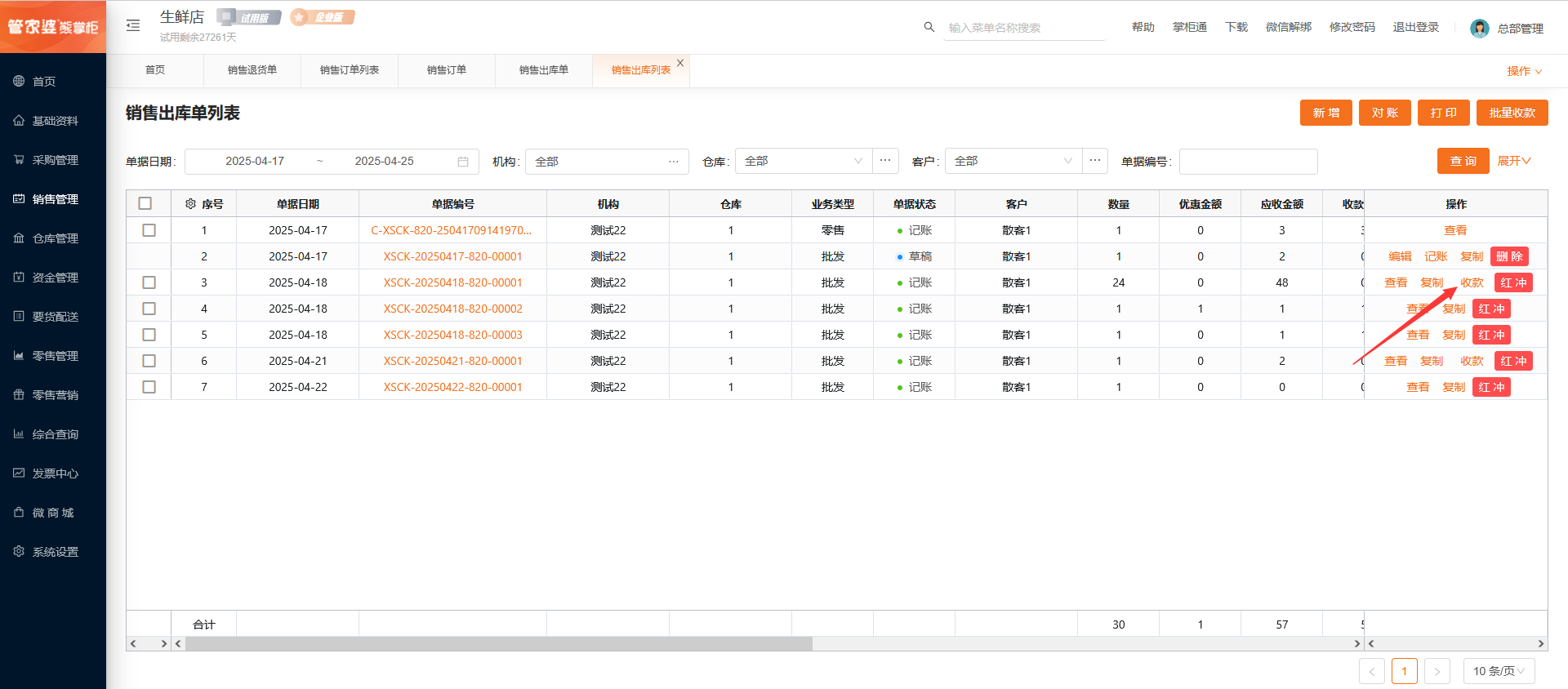The height and width of the screenshot is (689, 1568).
Task: Click the user avatar icon
Action: pos(1479,29)
